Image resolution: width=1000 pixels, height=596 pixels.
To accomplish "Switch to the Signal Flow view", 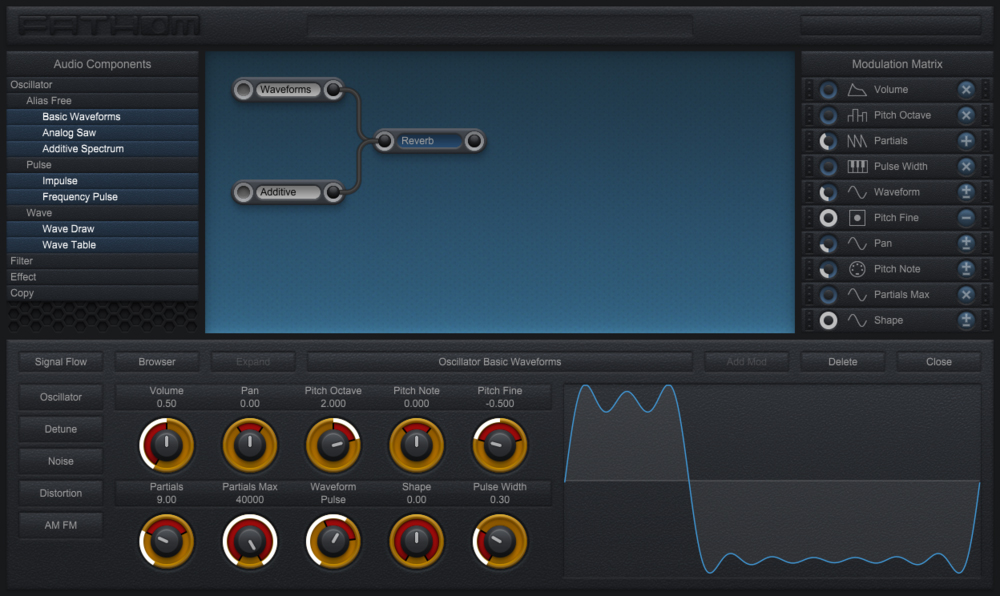I will click(60, 361).
